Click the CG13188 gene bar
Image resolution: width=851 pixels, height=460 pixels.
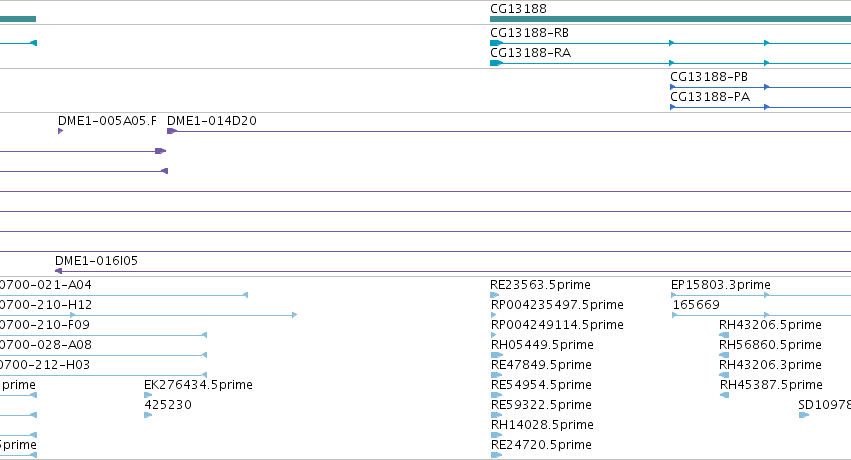click(670, 19)
